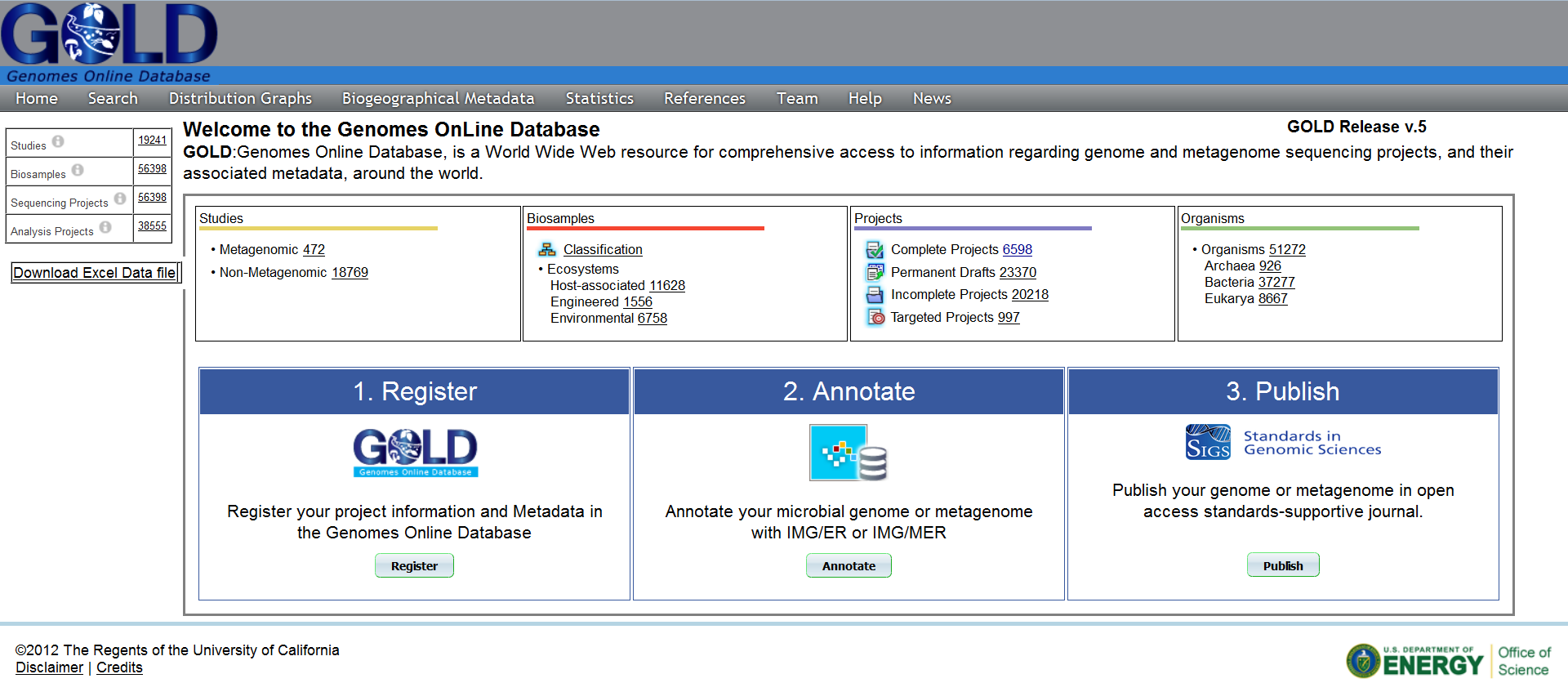Open the Disclaimer link in footer
The height and width of the screenshot is (683, 1568).
[x=49, y=667]
